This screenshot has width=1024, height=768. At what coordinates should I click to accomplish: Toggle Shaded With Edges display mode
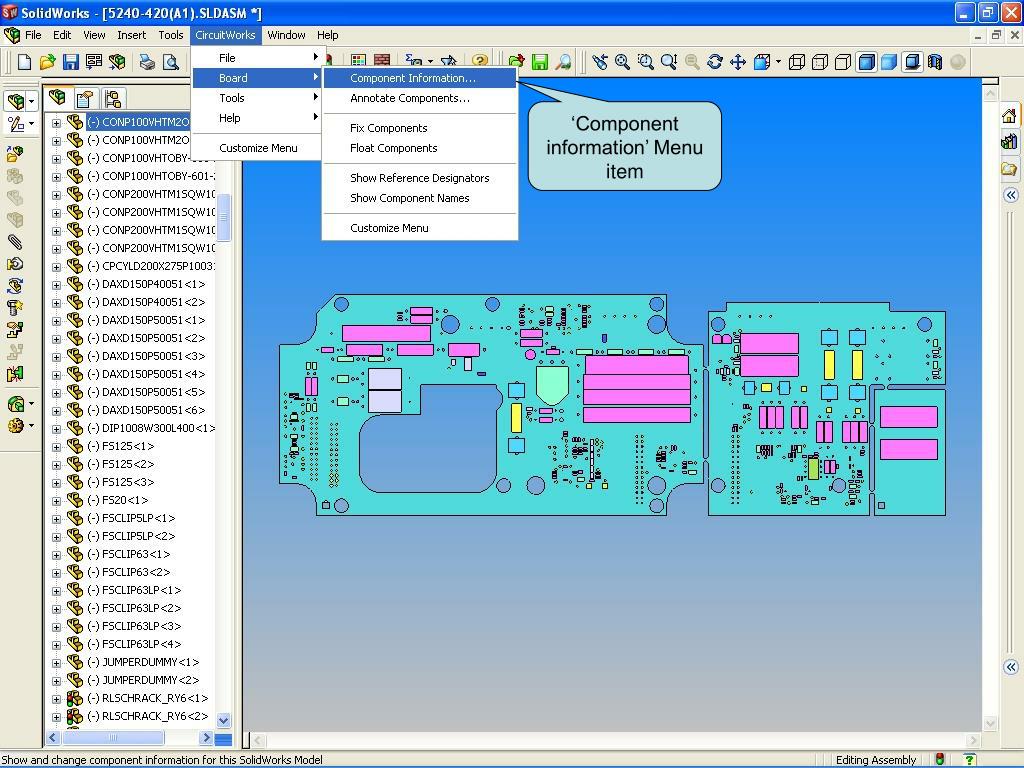(867, 62)
